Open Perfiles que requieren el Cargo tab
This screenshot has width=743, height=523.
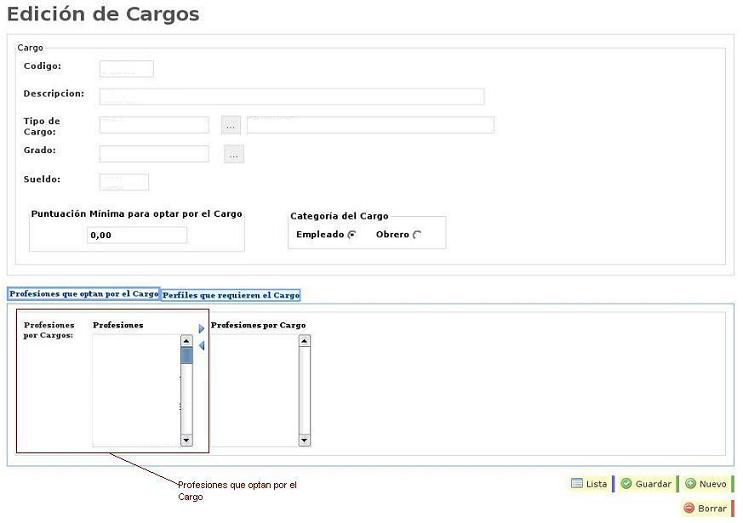(231, 295)
